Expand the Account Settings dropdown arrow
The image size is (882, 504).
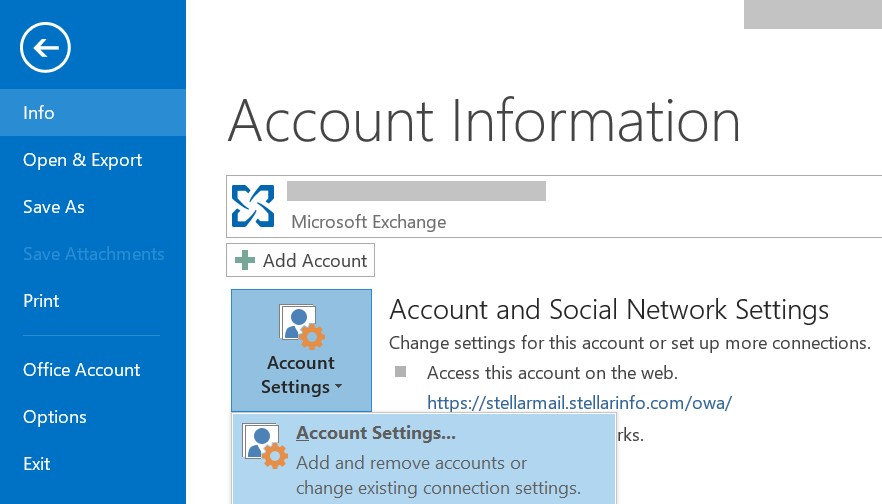click(x=338, y=388)
